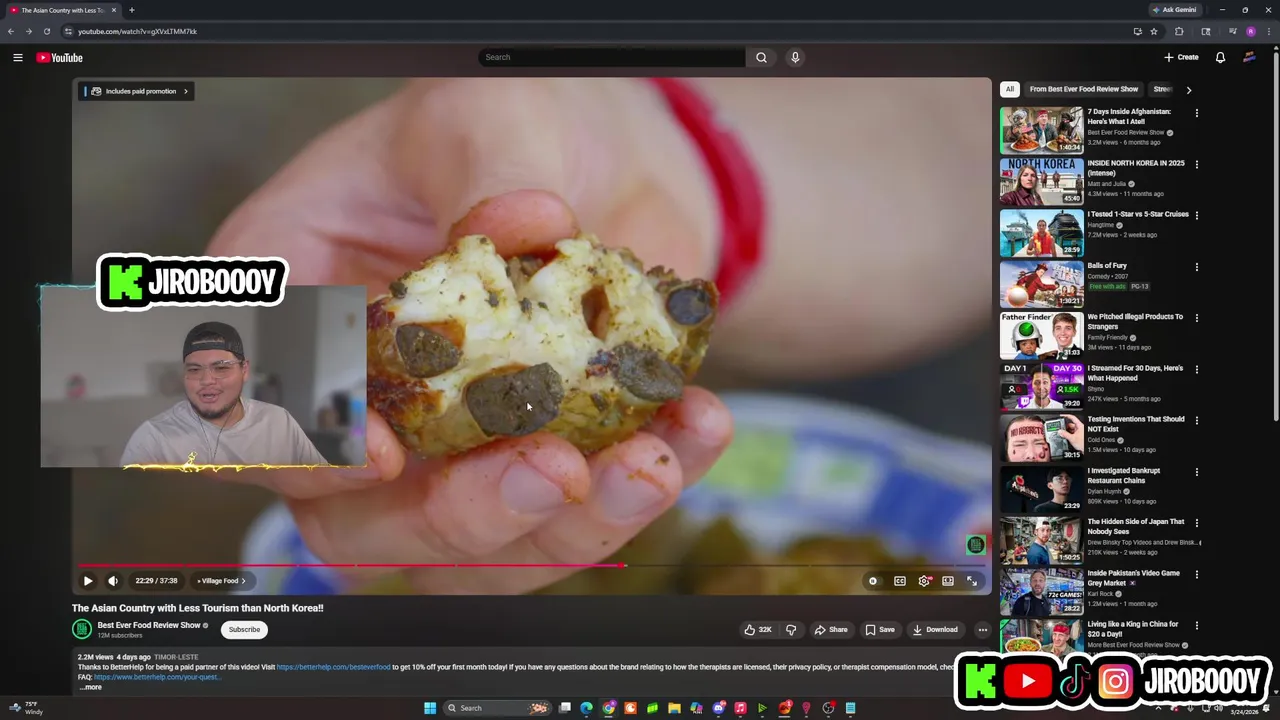Viewport: 1280px width, 720px height.
Task: Select From Best Ever Food Review Show chip
Action: point(1084,89)
